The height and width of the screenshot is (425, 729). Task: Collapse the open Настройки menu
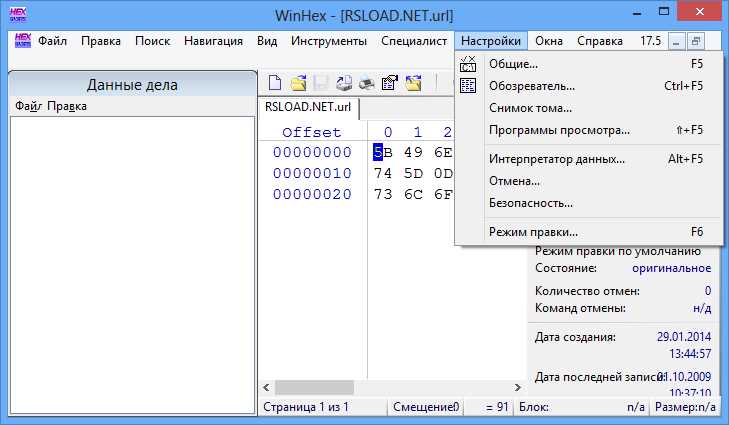(491, 41)
